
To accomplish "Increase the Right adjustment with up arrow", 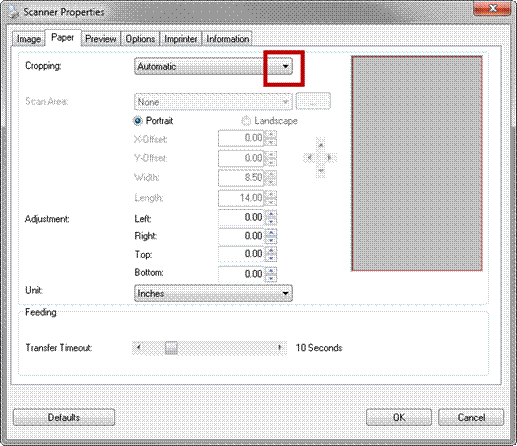I will [271, 233].
